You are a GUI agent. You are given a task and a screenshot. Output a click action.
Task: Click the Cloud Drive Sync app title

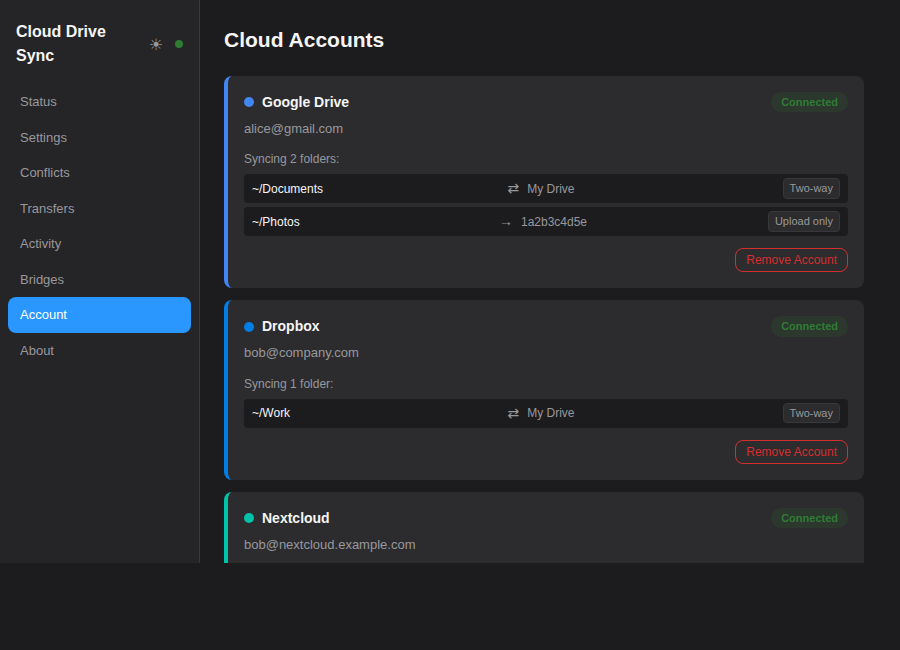point(61,44)
